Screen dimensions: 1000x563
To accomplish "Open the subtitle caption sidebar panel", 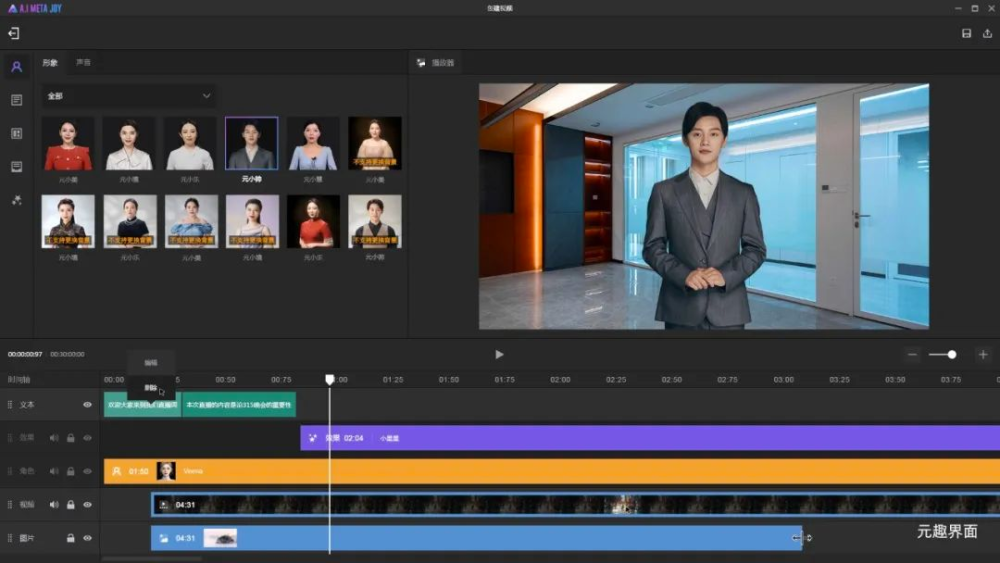I will [17, 166].
